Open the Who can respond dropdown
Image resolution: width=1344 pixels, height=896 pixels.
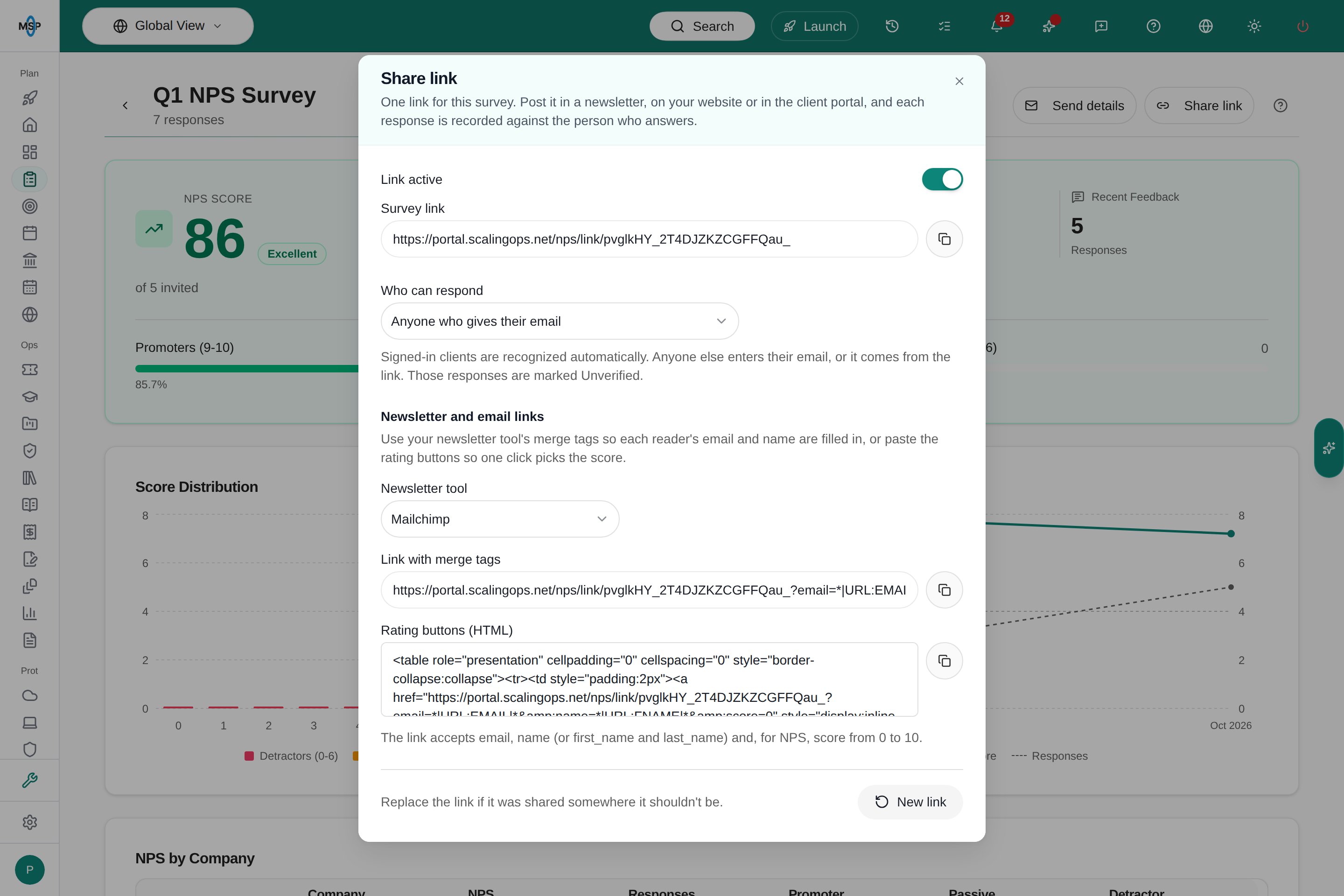click(x=560, y=321)
